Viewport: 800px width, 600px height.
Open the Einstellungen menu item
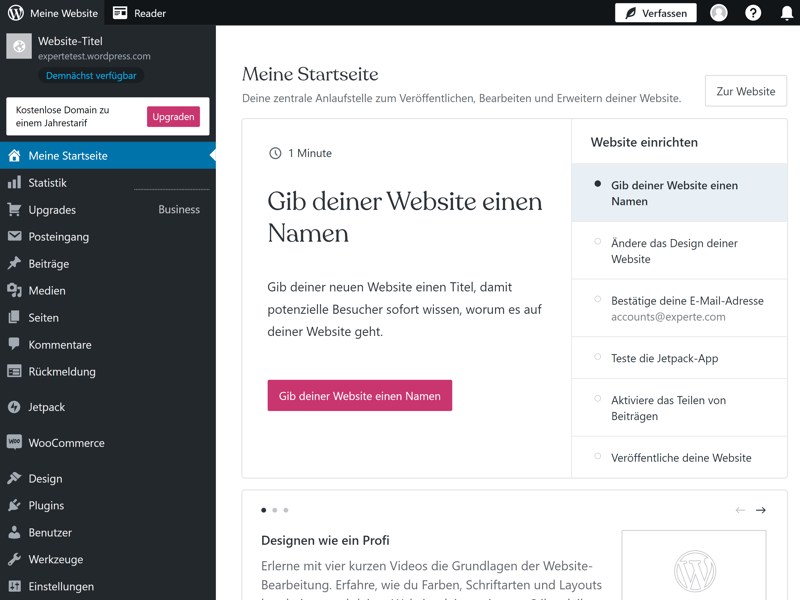(x=108, y=586)
